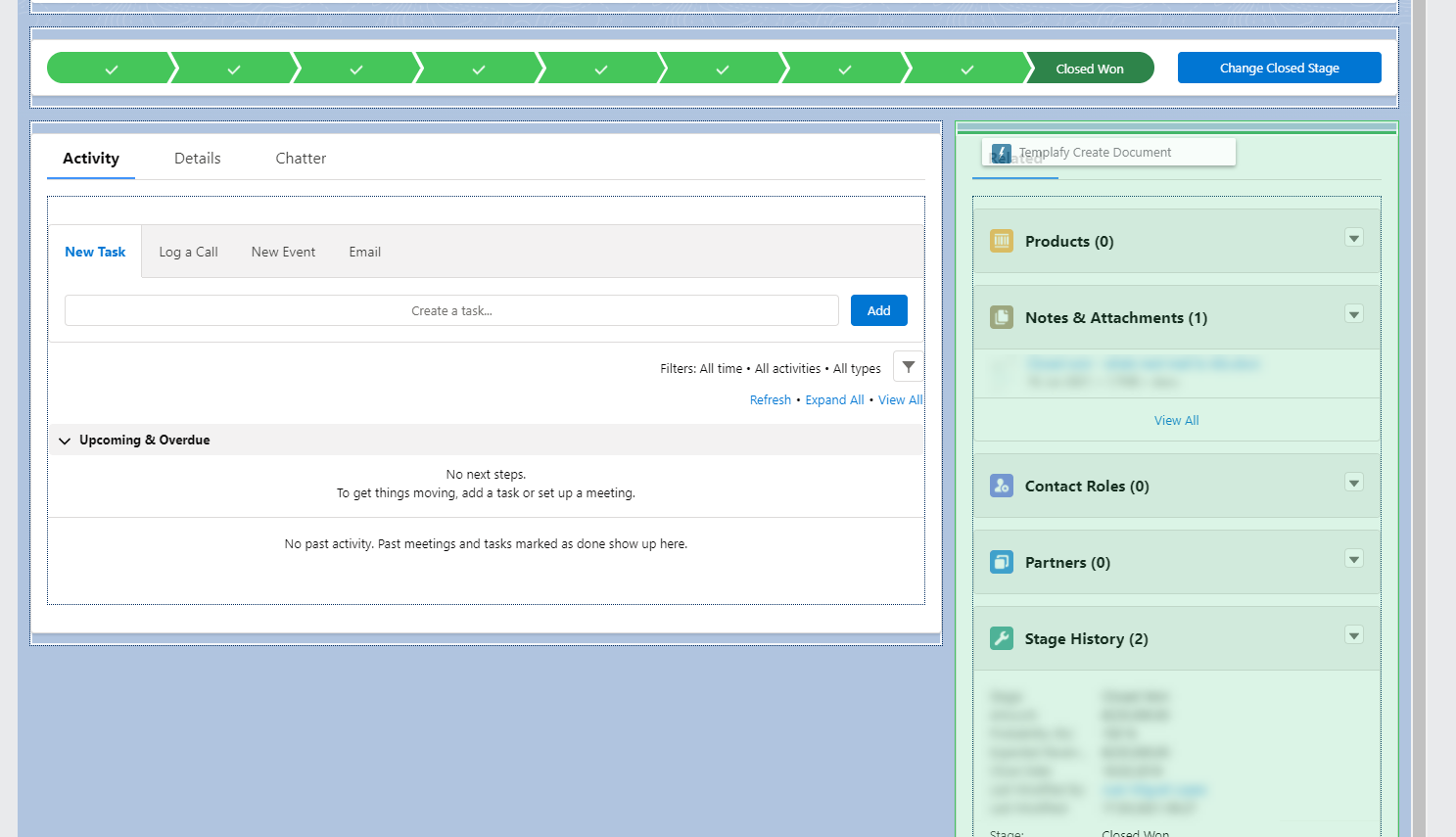Screen dimensions: 1456x837
Task: Select the Email tab
Action: click(x=365, y=252)
